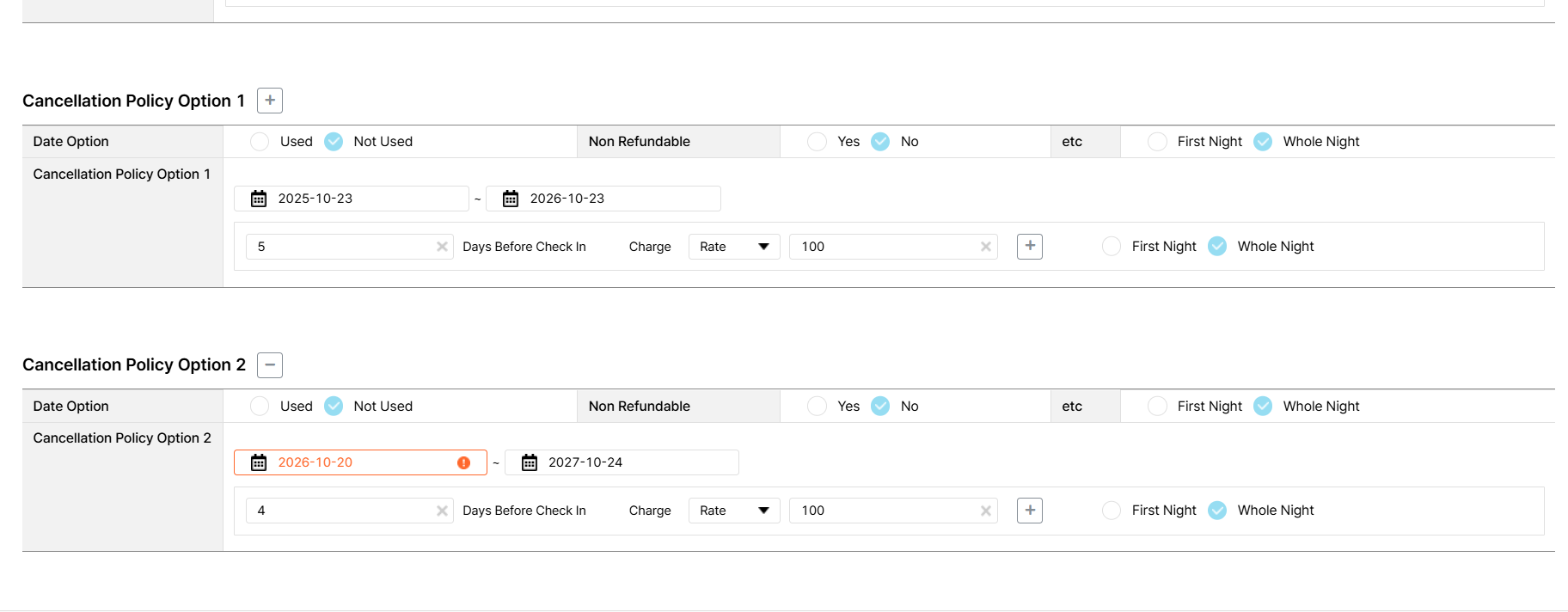Expand the Rate charge dropdown in Option 1

734,247
